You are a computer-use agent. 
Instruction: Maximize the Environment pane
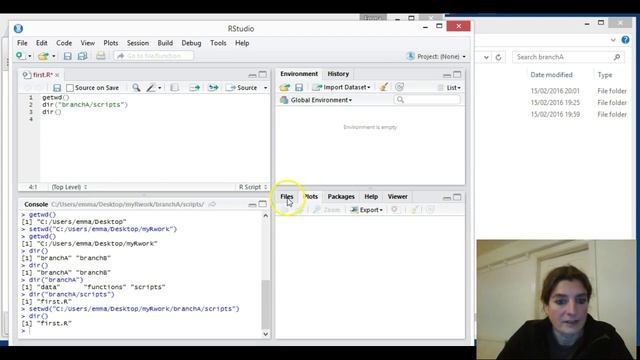(x=457, y=74)
